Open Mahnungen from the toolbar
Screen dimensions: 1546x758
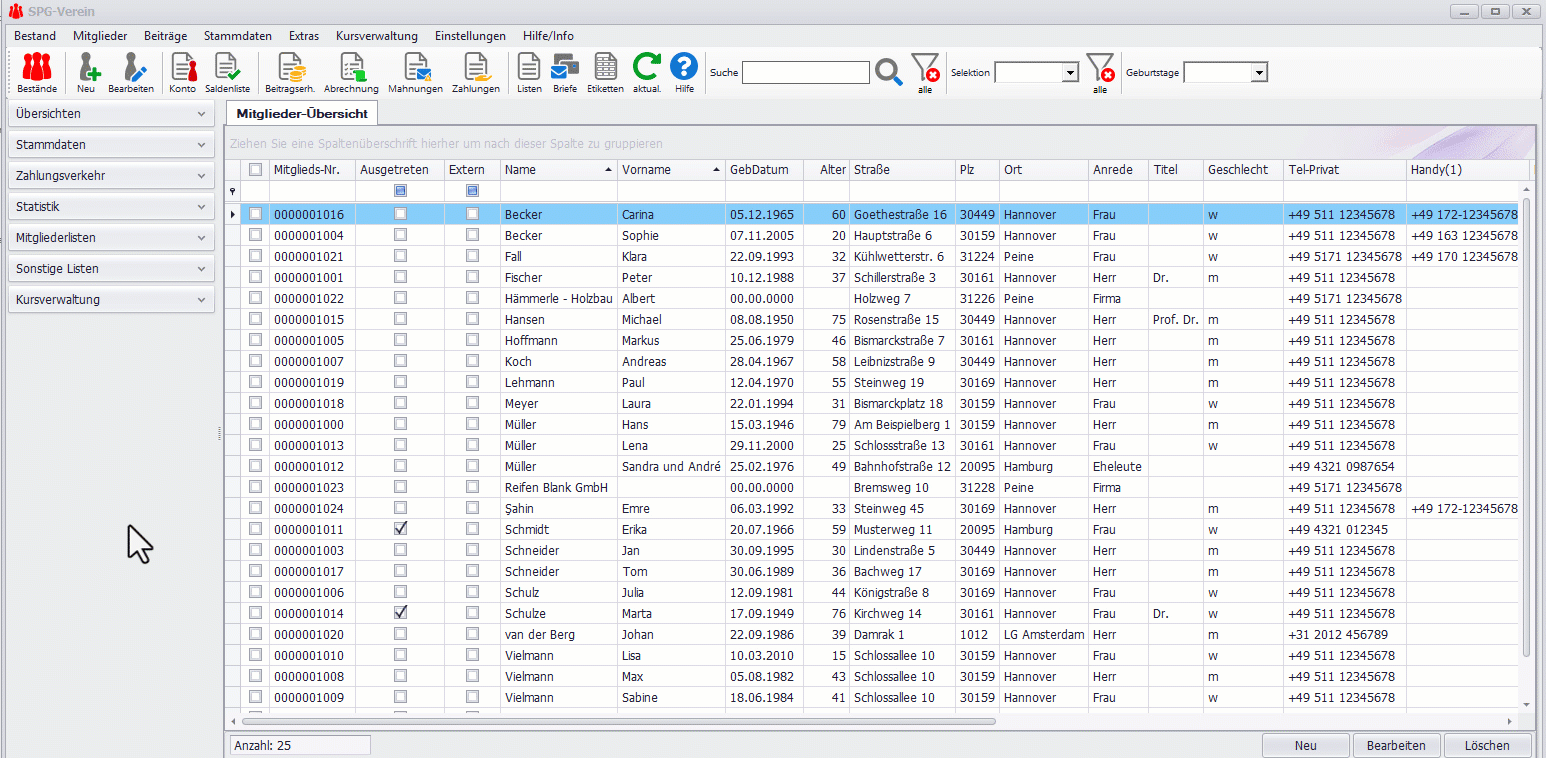tap(415, 68)
